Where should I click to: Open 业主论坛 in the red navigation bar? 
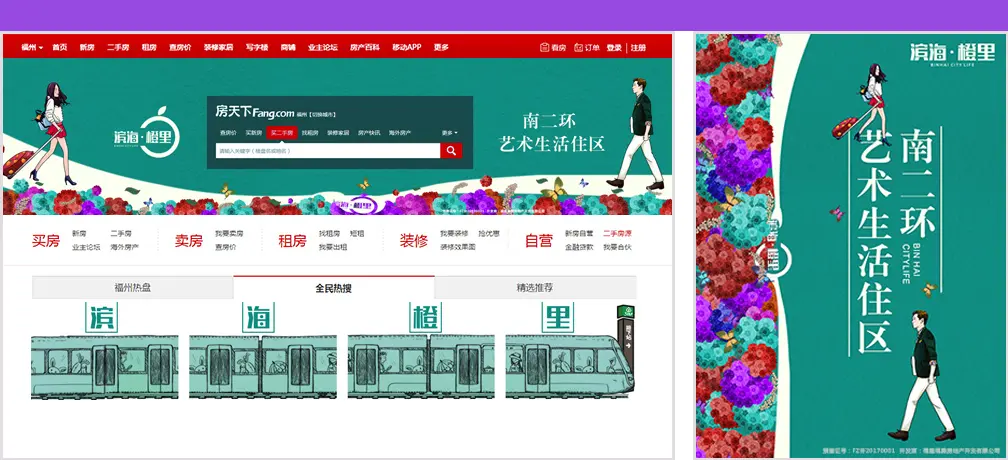click(323, 48)
